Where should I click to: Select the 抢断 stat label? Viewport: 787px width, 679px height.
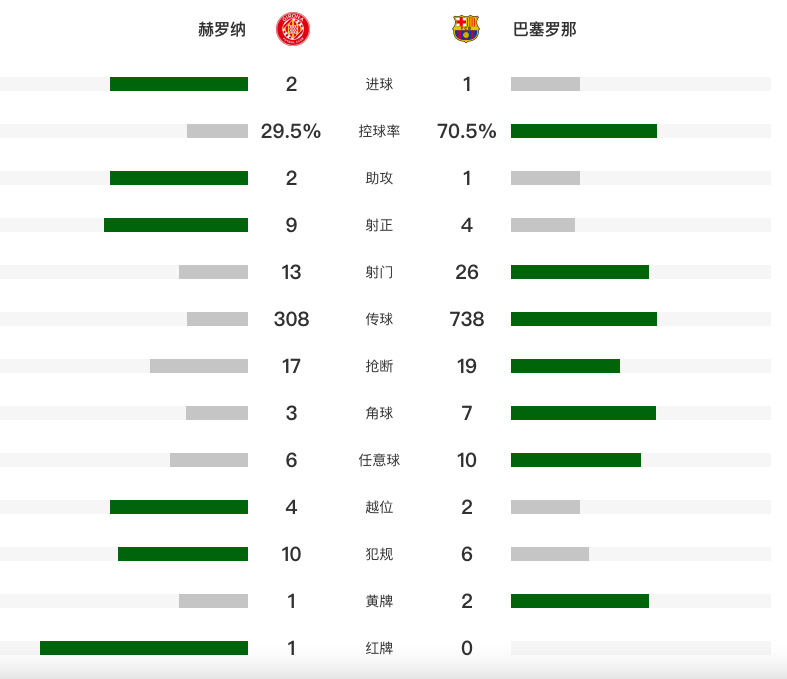(x=379, y=366)
